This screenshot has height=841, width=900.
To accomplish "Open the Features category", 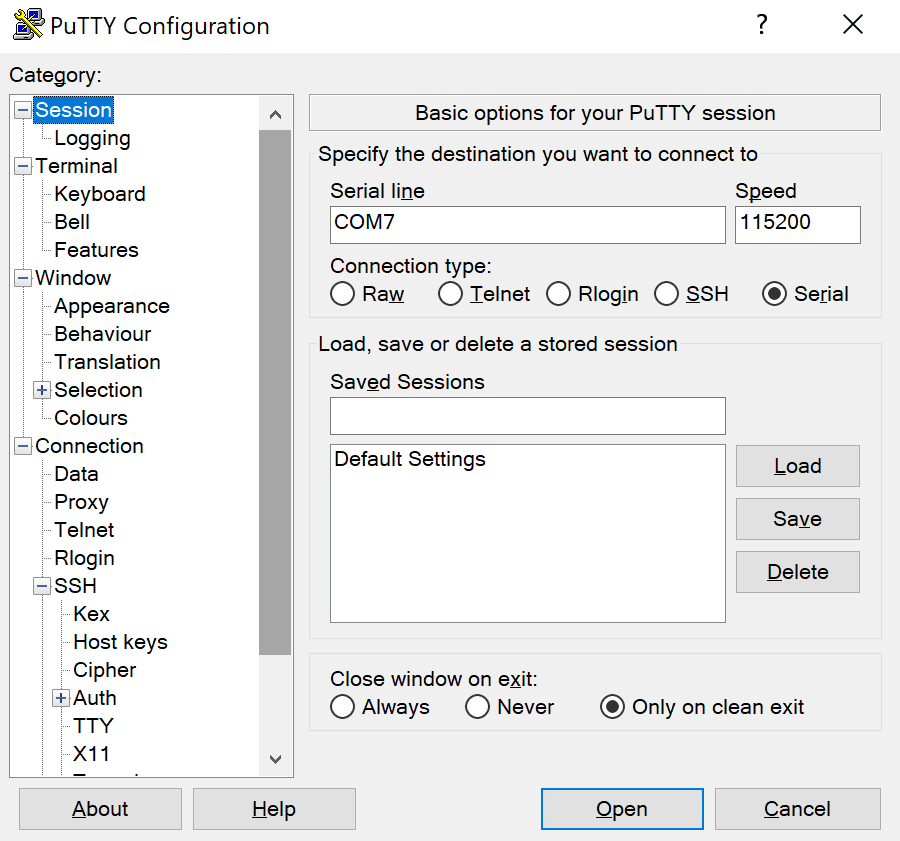I will coord(96,250).
